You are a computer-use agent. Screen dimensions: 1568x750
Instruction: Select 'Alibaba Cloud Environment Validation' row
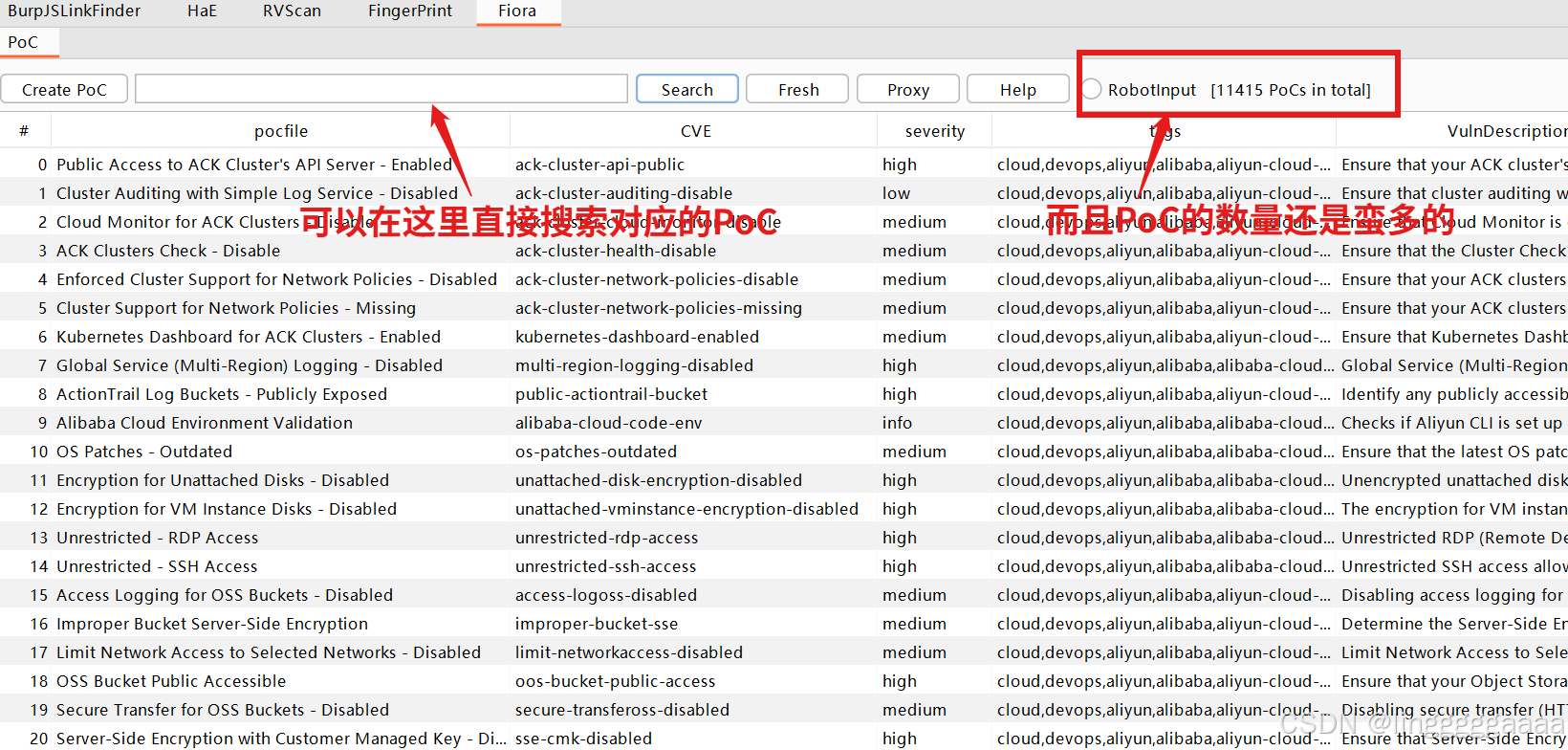click(784, 423)
